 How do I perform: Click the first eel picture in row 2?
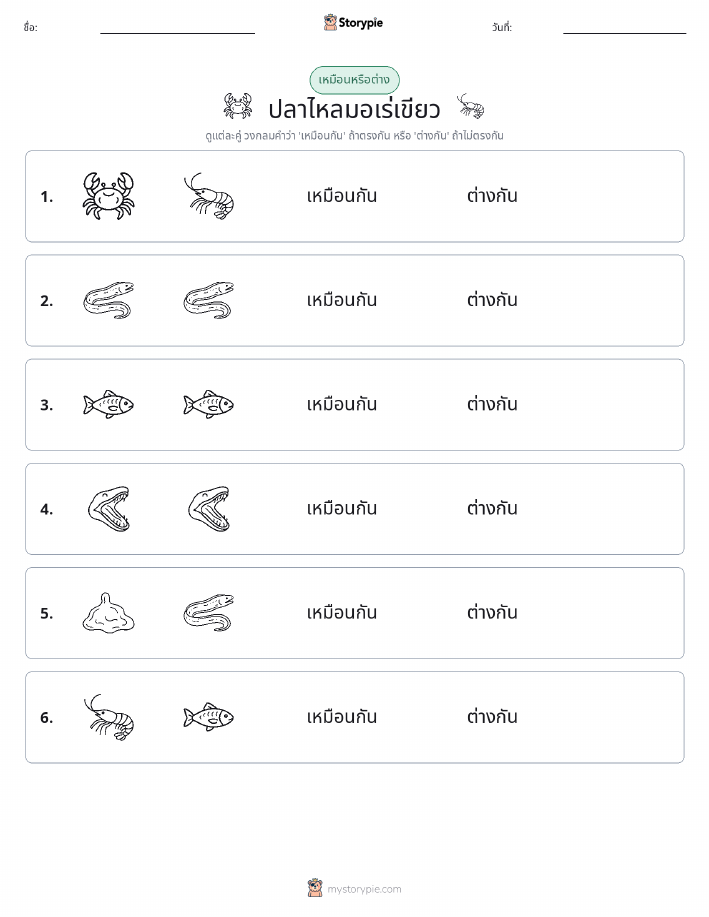(108, 300)
